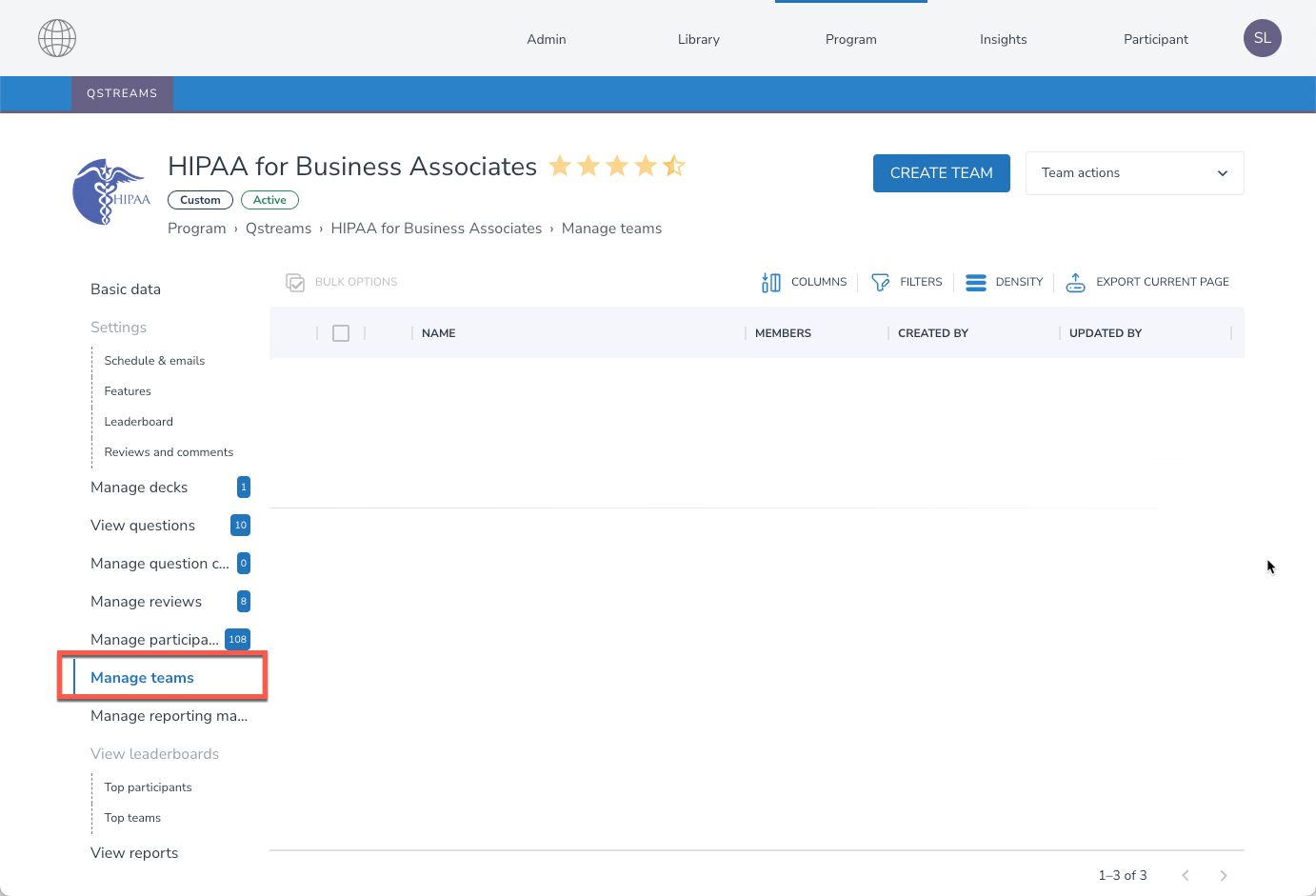
Task: Open Manage reviews in sidebar
Action: click(146, 602)
